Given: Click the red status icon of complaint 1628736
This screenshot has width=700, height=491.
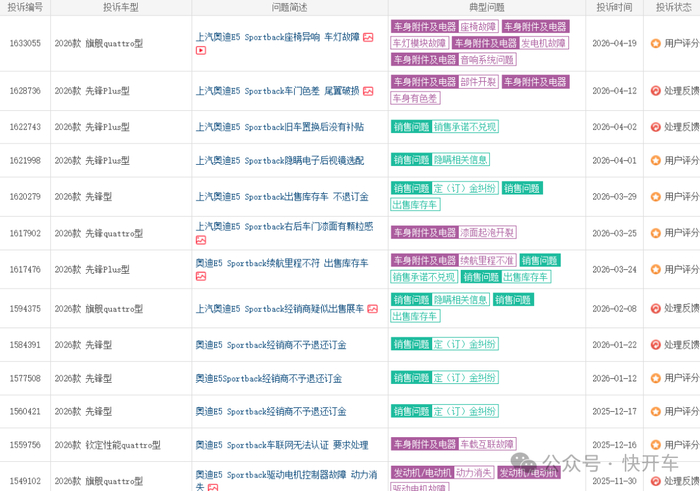Looking at the screenshot, I should (x=655, y=91).
